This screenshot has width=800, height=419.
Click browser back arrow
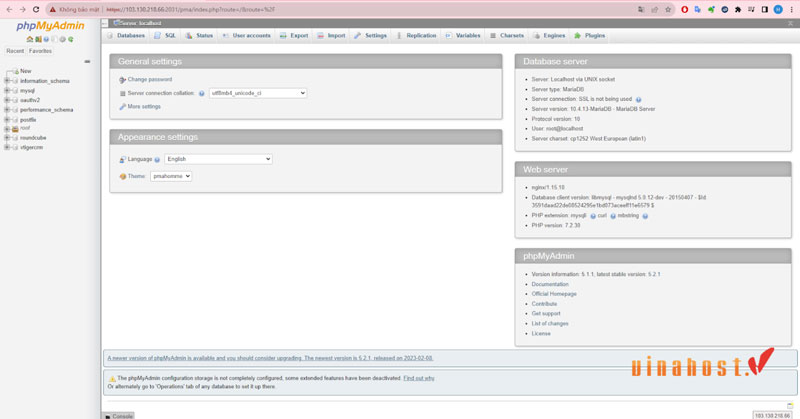coord(9,10)
